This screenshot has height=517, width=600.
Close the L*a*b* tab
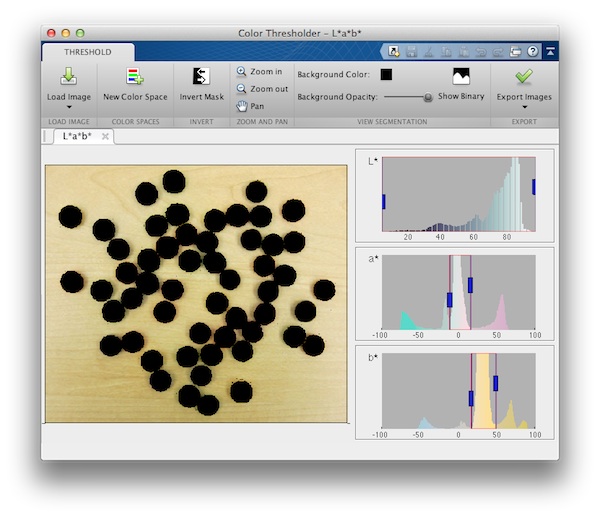[106, 136]
